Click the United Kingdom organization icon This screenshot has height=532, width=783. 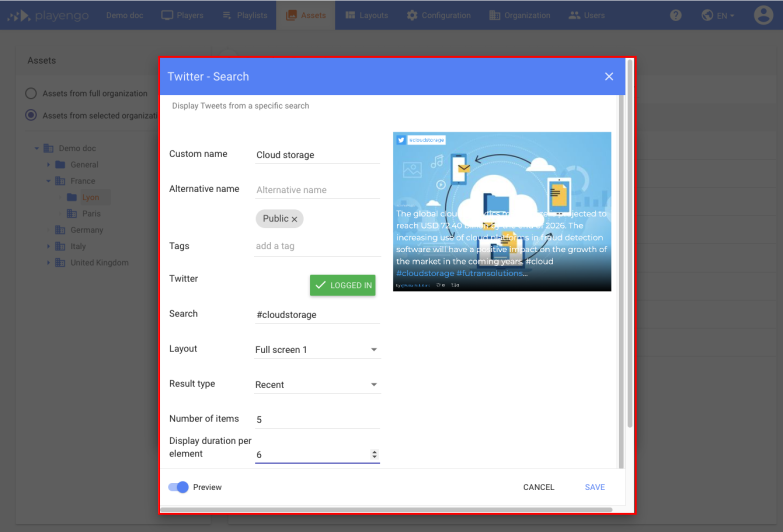click(60, 263)
